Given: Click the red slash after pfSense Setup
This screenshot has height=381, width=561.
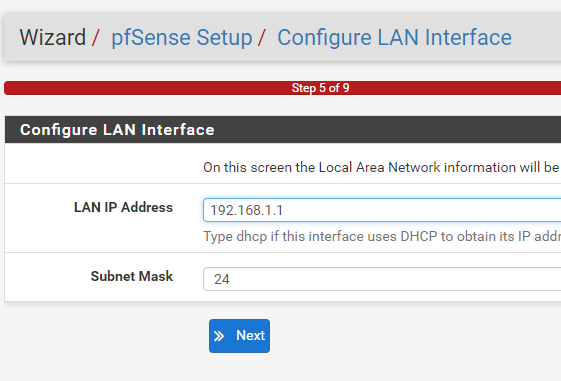Looking at the screenshot, I should (262, 38).
